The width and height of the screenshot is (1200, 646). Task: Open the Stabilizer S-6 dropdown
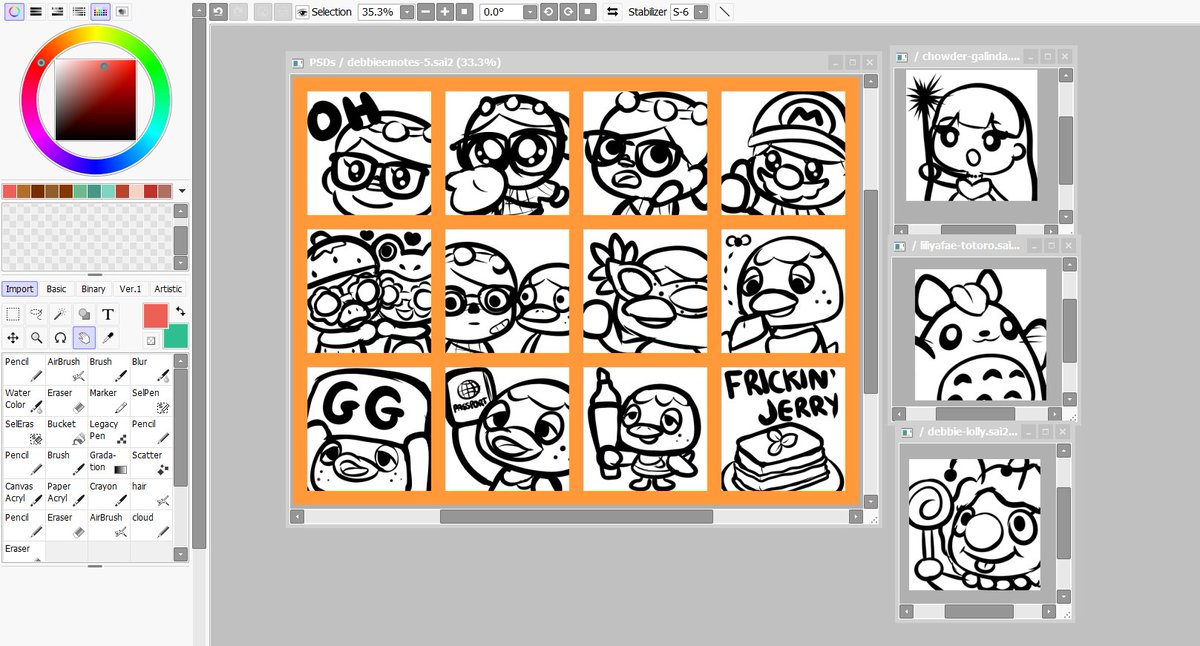coord(700,12)
